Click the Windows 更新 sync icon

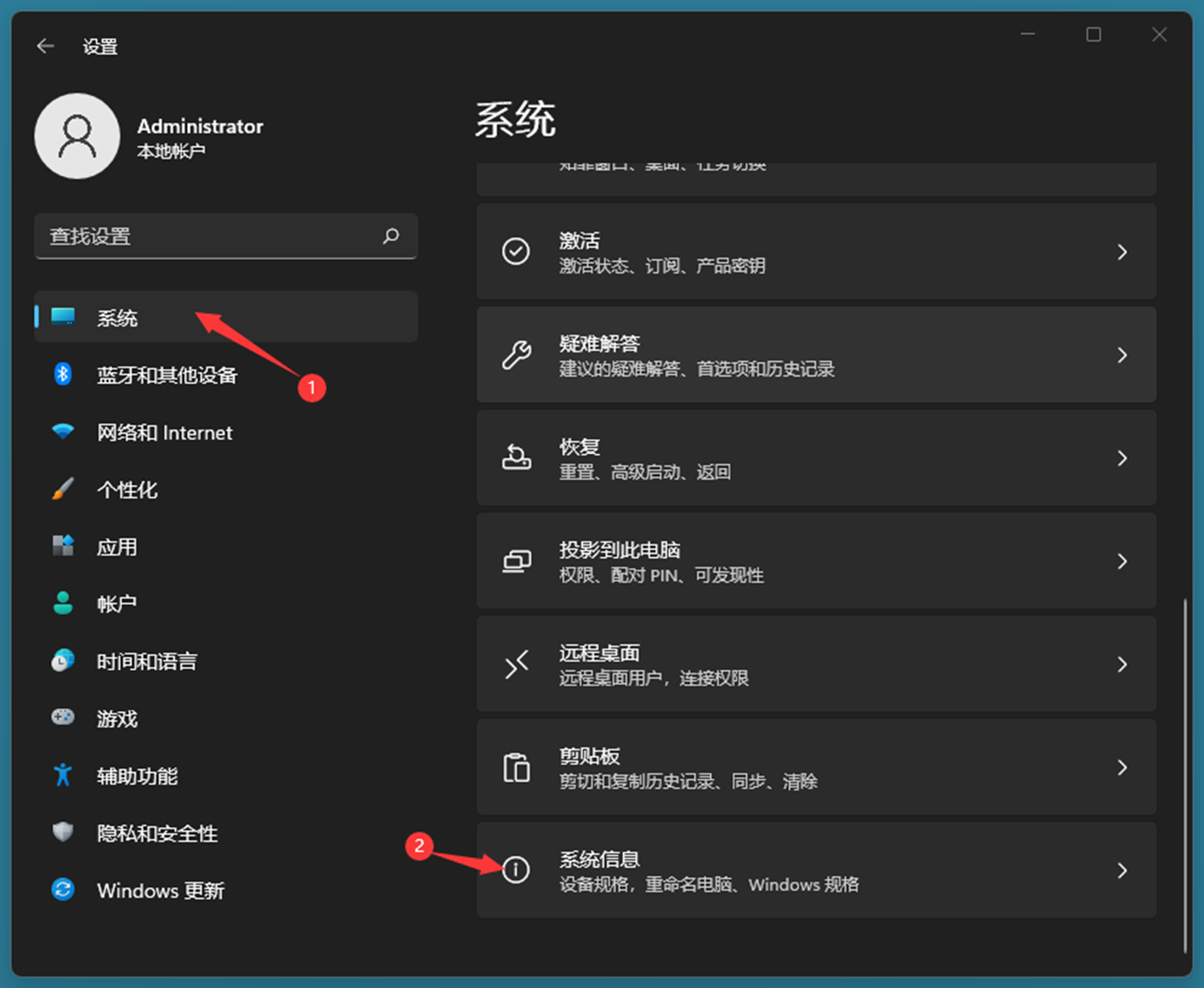pos(63,890)
